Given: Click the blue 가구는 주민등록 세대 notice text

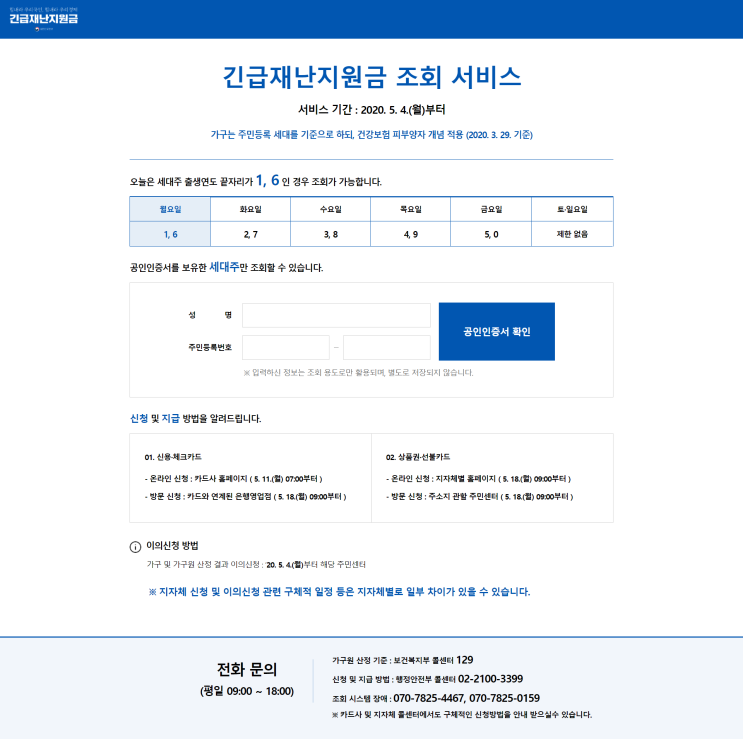Looking at the screenshot, I should (372, 135).
